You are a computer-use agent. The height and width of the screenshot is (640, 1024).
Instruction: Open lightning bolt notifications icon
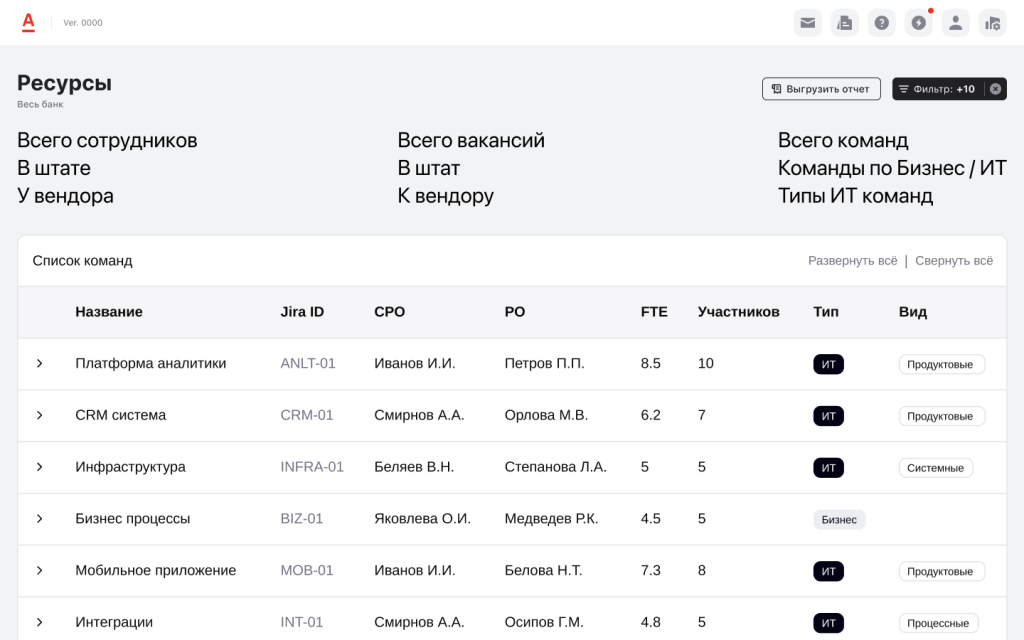(x=918, y=23)
